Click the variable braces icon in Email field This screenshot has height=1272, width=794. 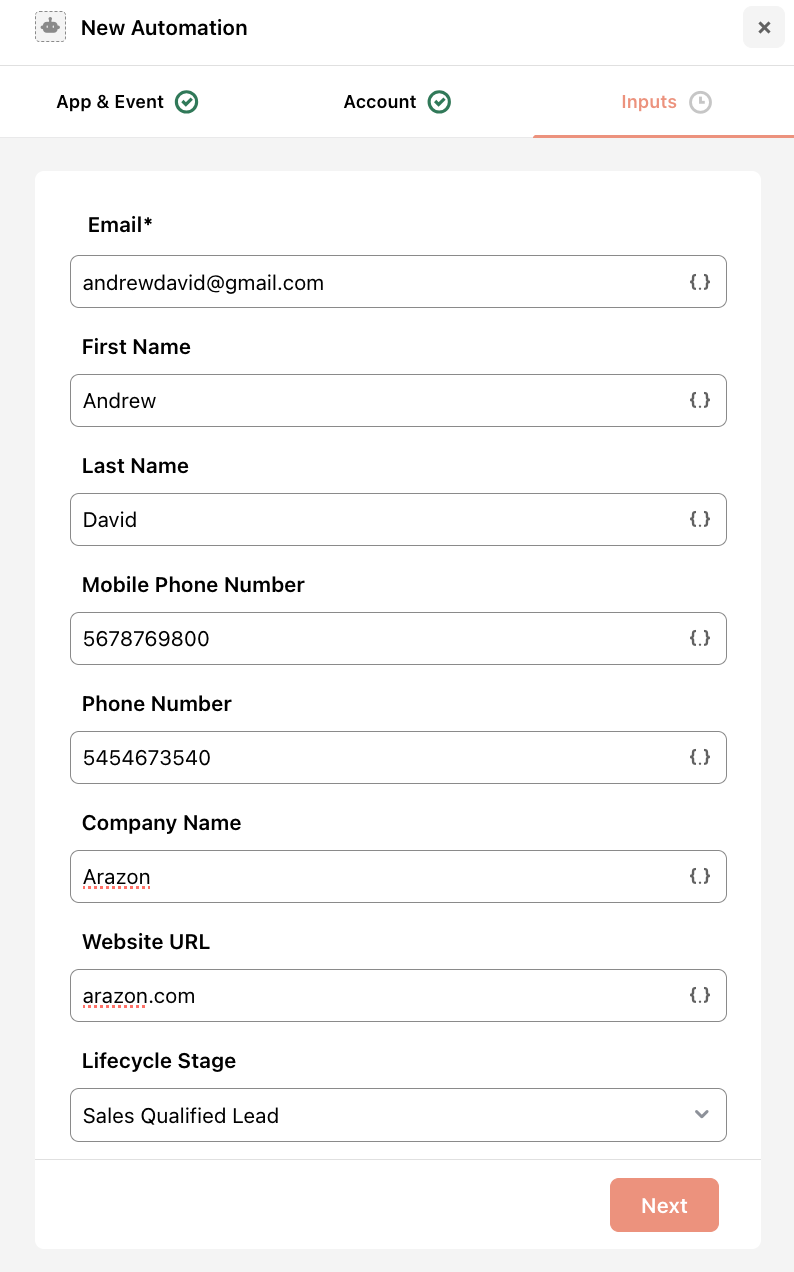[x=700, y=282]
